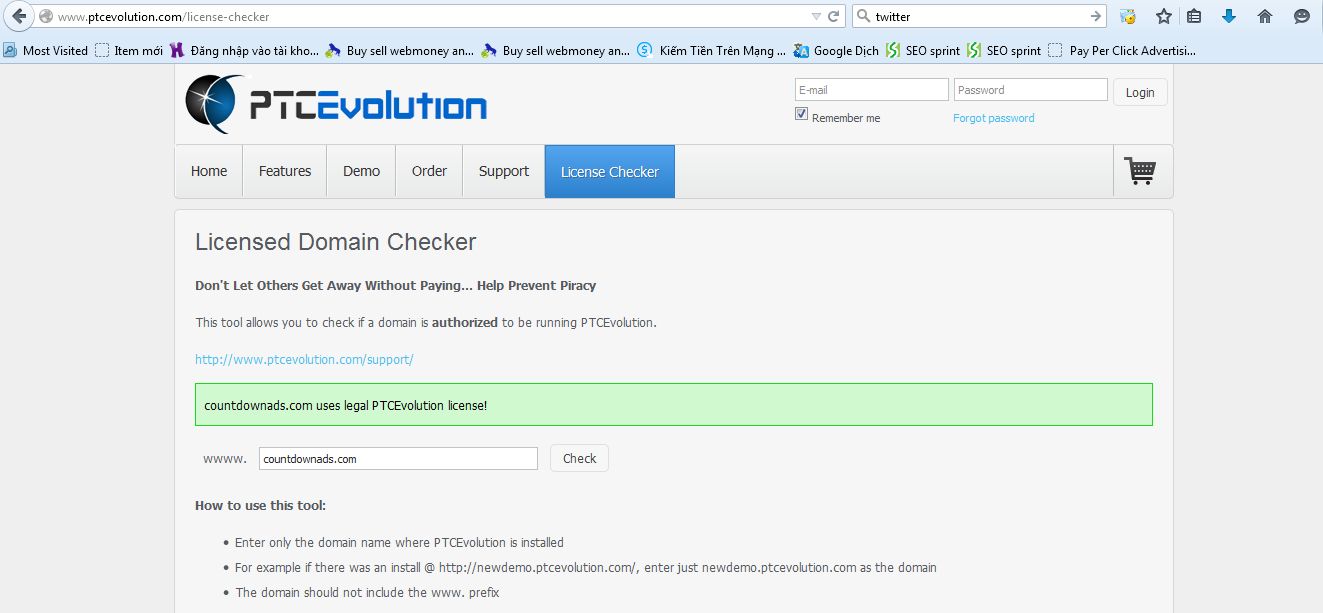Open the first 'Buy sell webmoney an...' bookmark
Screen dimensions: 1323x613
click(x=400, y=50)
